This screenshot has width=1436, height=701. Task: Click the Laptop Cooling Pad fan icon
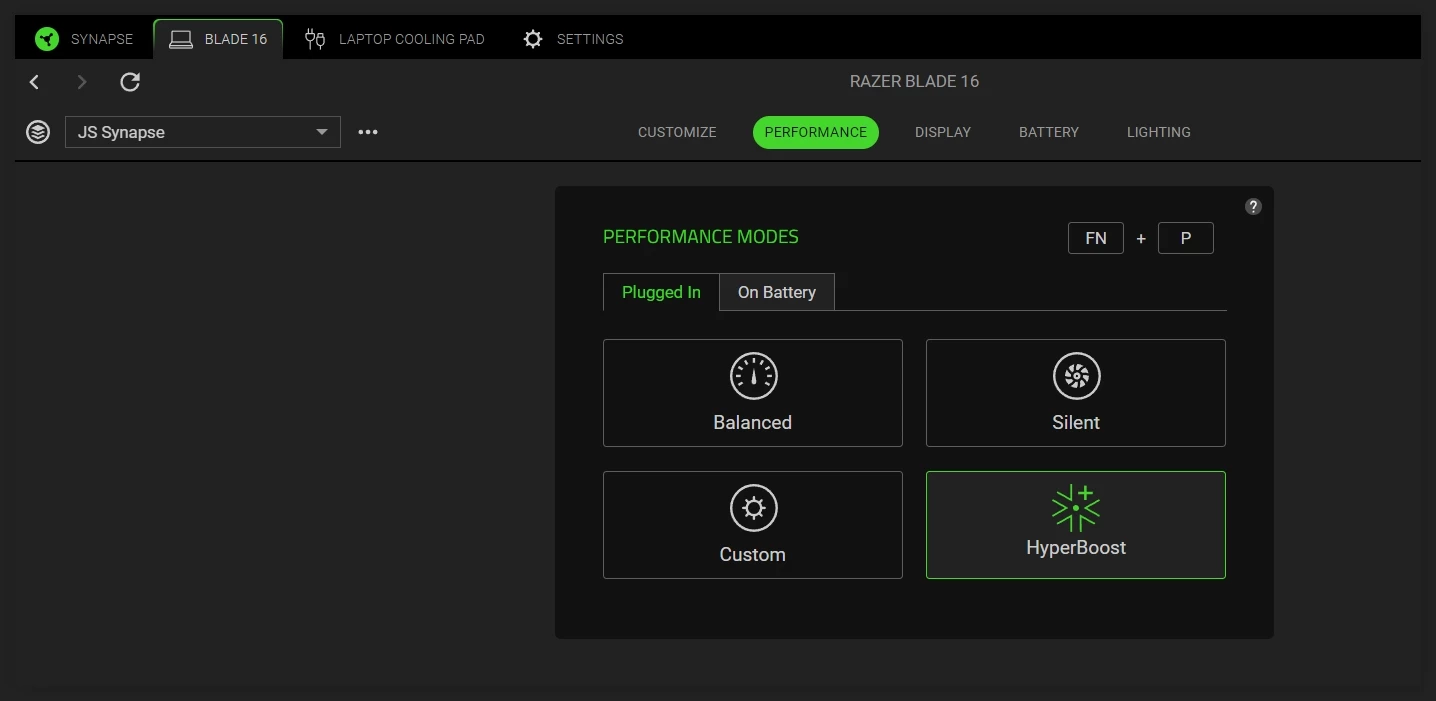point(315,39)
